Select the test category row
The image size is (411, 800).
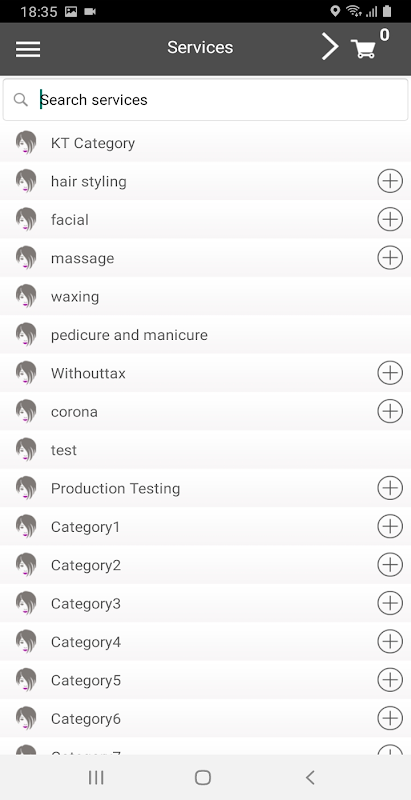pos(206,450)
